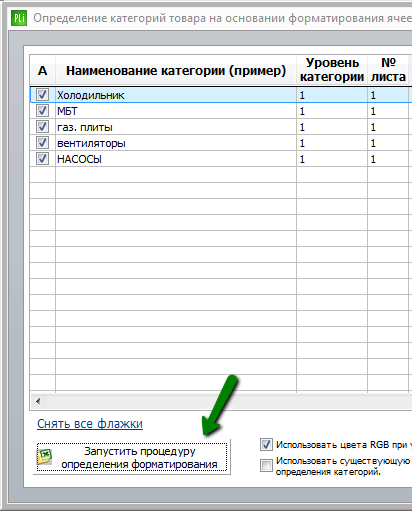Uncheck the МБТ row checkbox
The image size is (412, 511).
pyautogui.click(x=42, y=111)
